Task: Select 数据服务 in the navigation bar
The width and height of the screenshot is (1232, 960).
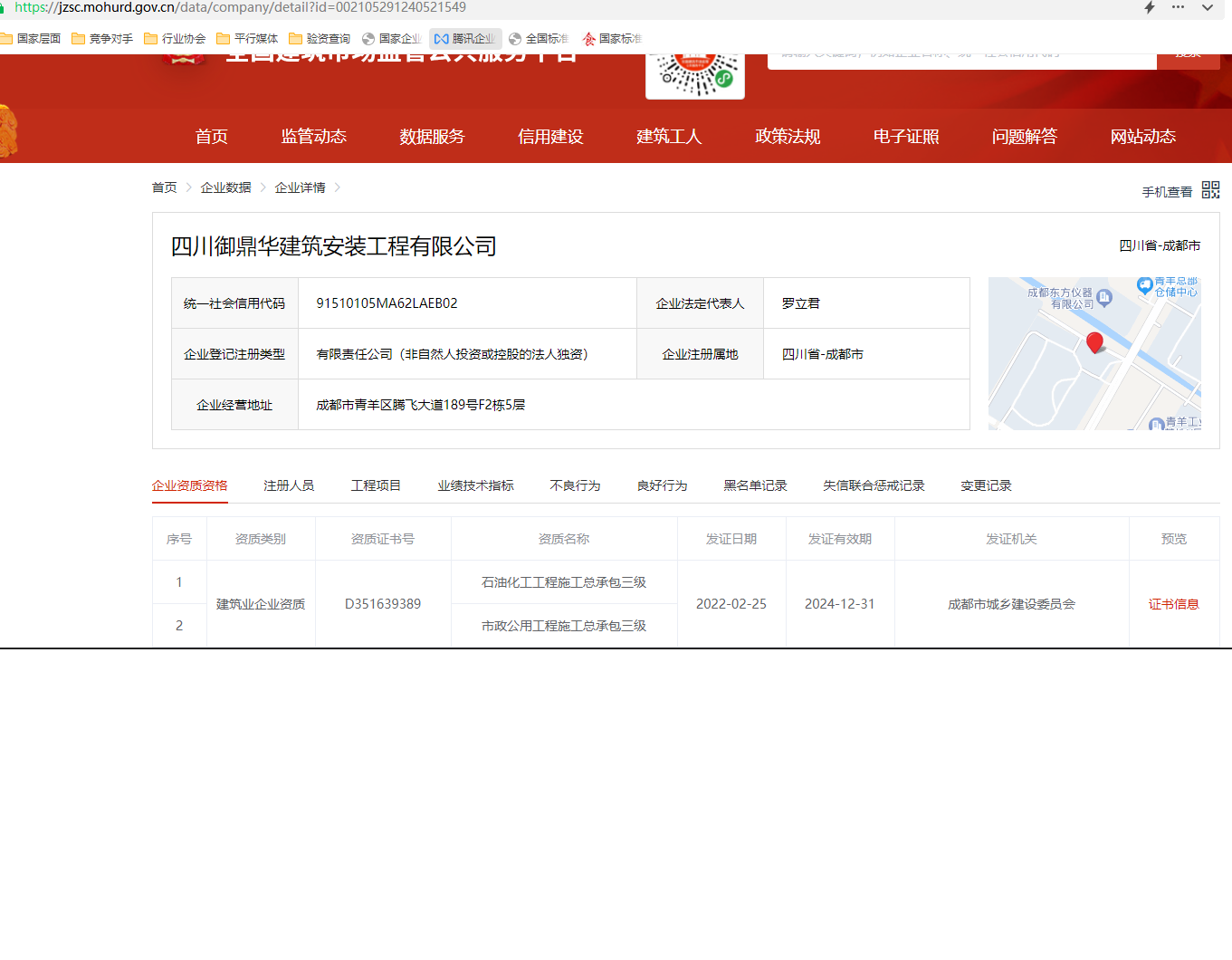Action: [432, 137]
